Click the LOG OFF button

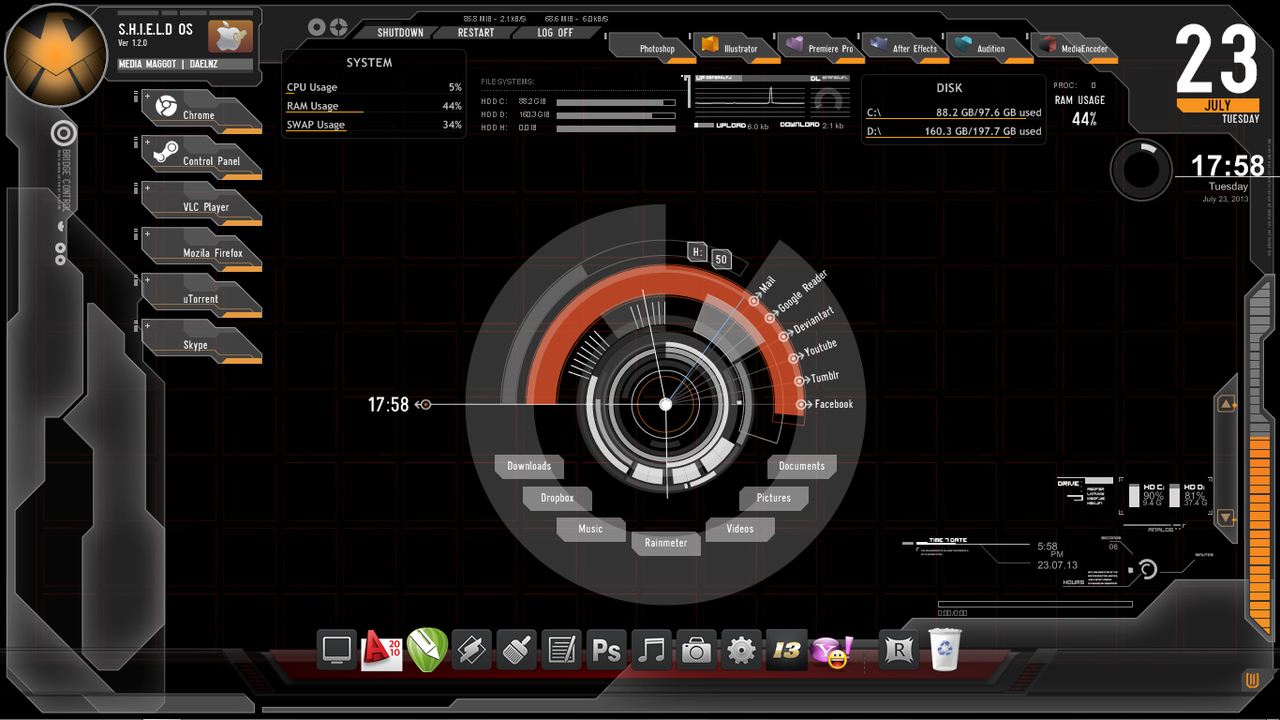point(555,32)
